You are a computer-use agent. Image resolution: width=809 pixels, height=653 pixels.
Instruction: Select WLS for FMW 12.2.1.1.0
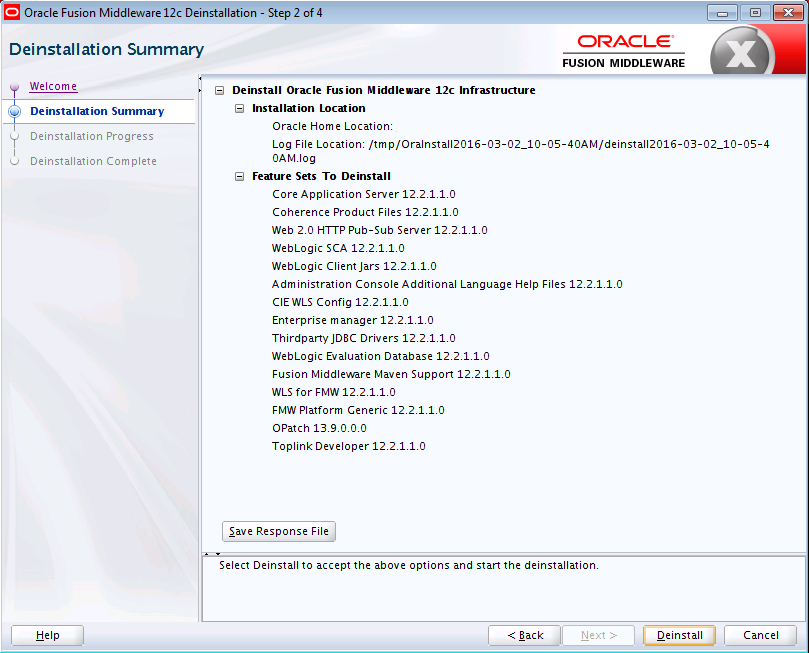(334, 393)
